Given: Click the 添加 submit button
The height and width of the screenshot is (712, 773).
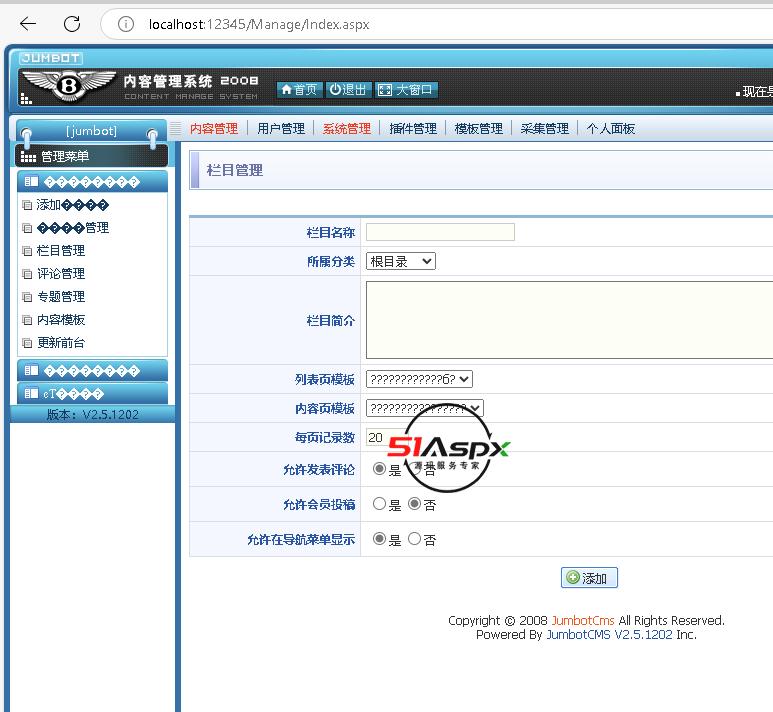Looking at the screenshot, I should pos(589,577).
